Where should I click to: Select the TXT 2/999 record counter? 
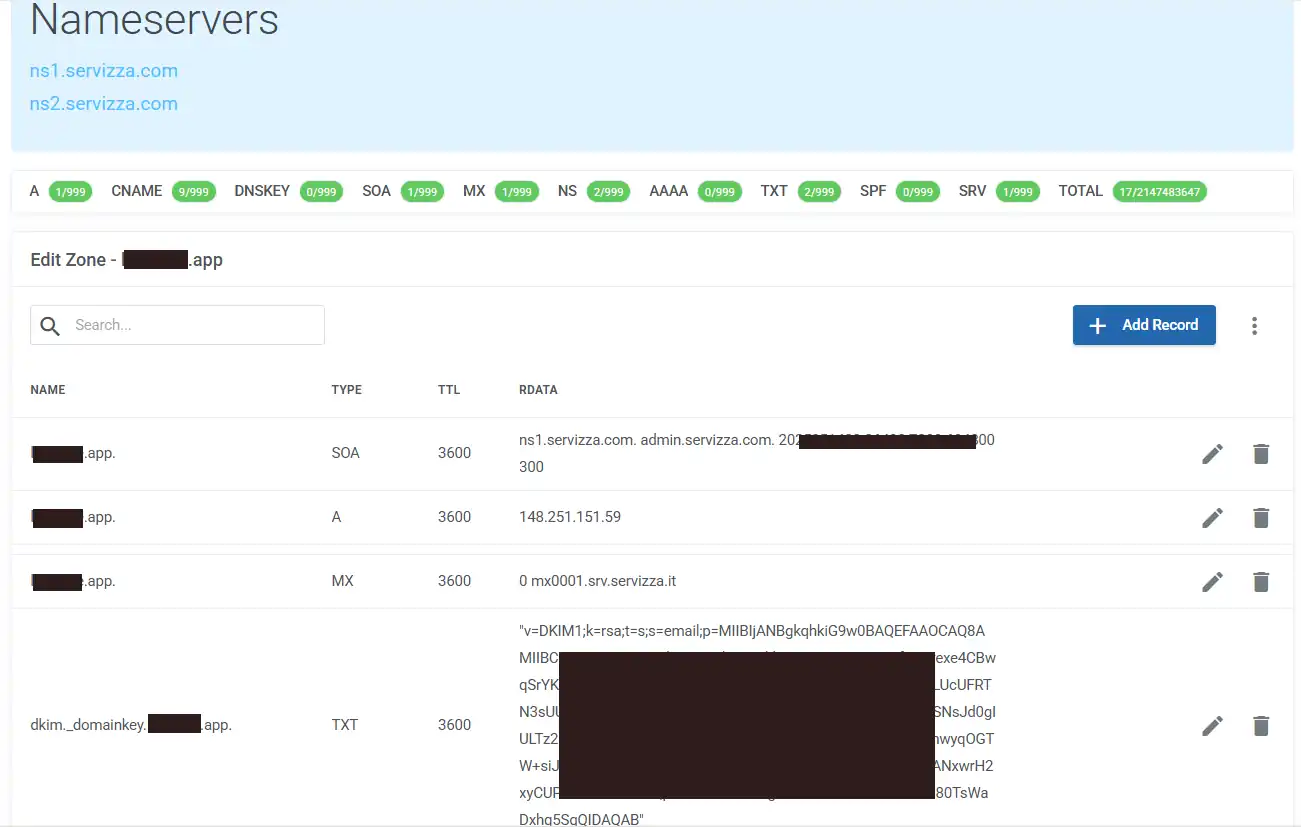pos(818,191)
